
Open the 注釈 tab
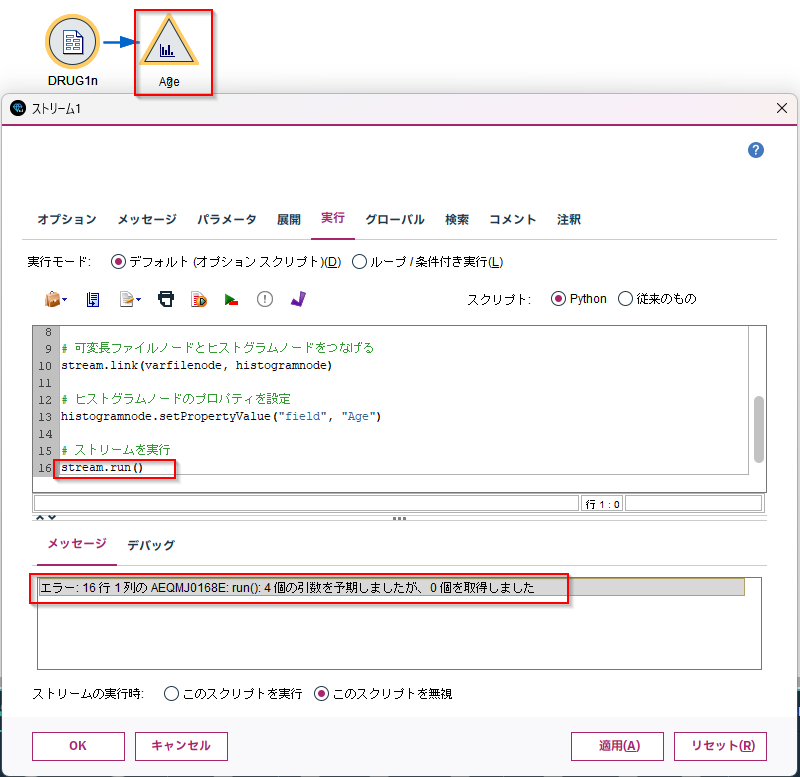[x=569, y=219]
